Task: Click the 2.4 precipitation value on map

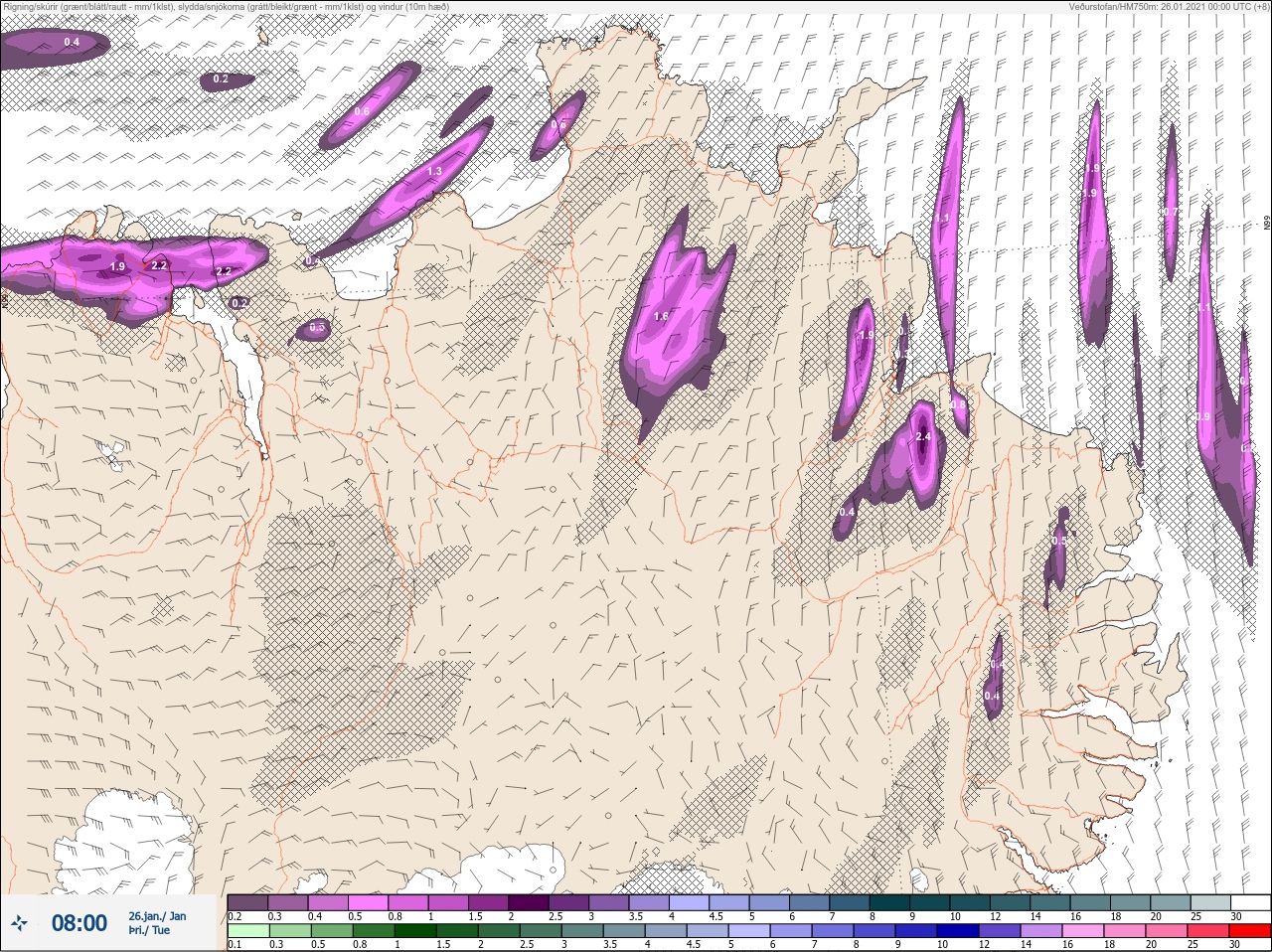Action: tap(922, 437)
